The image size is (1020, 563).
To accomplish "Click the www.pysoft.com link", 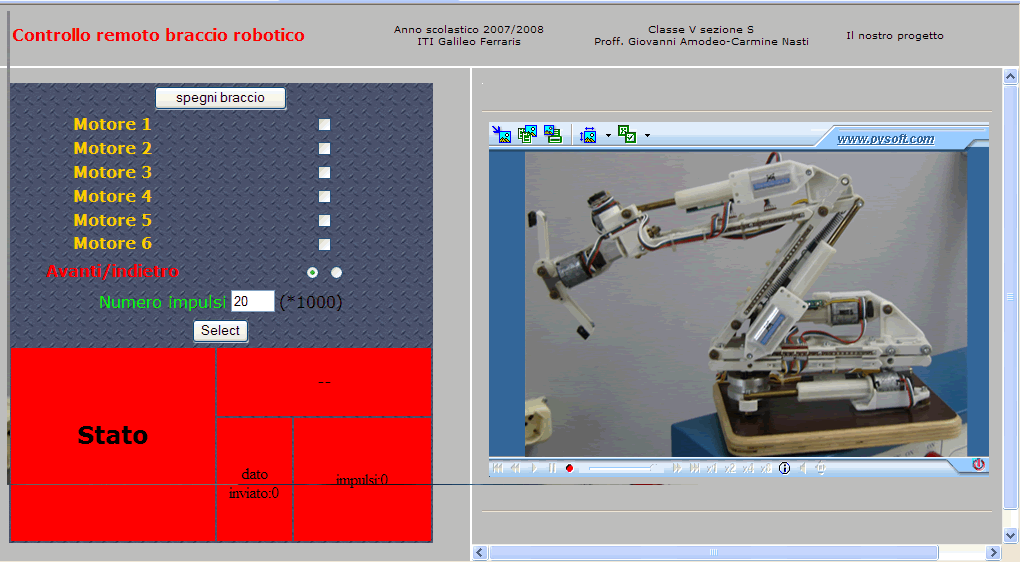I will (885, 139).
